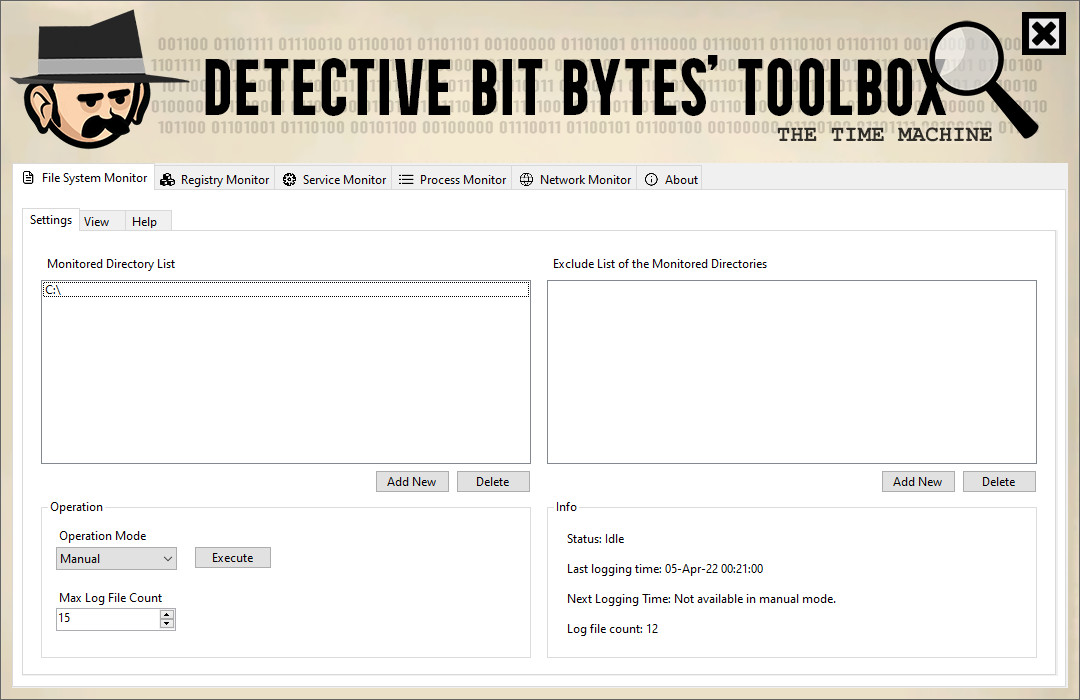Click the Network Monitor globe icon
Screen dimensions: 1080x700
[x=526, y=179]
